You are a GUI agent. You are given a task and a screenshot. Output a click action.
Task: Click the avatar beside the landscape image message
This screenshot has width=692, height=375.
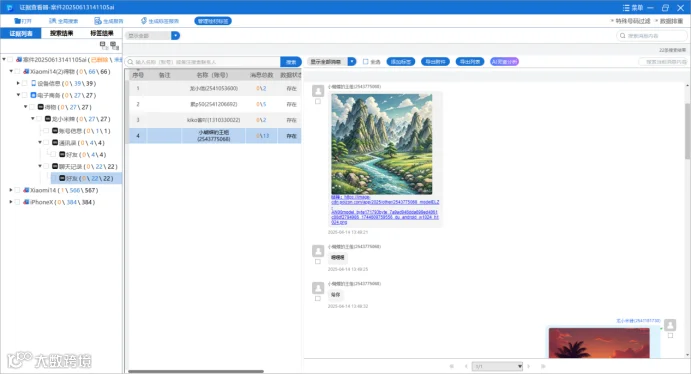pos(318,91)
